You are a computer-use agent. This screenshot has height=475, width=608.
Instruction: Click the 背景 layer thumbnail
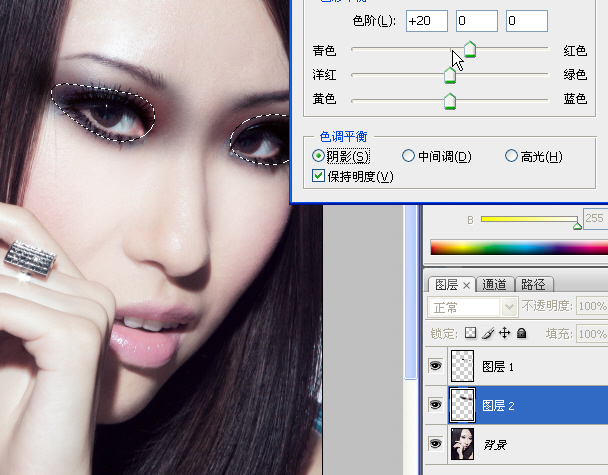tap(463, 442)
